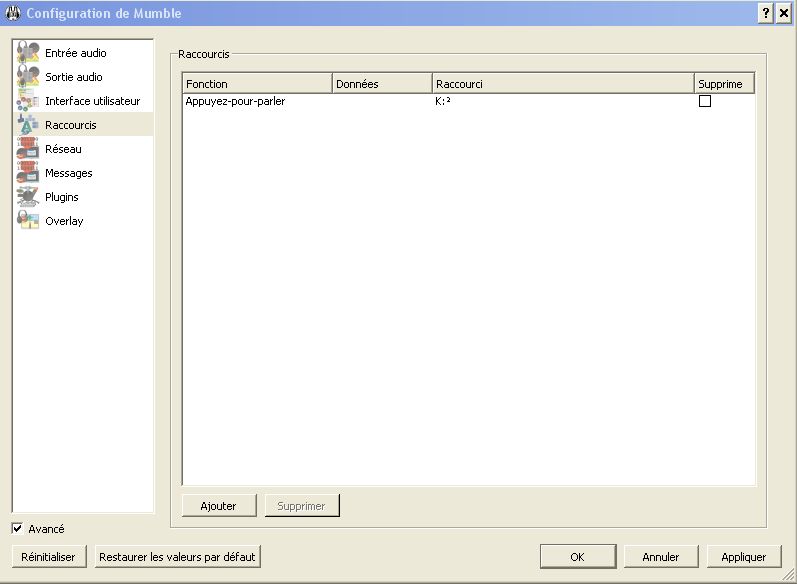
Task: Click the Interface utilisateur icon
Action: click(x=28, y=100)
